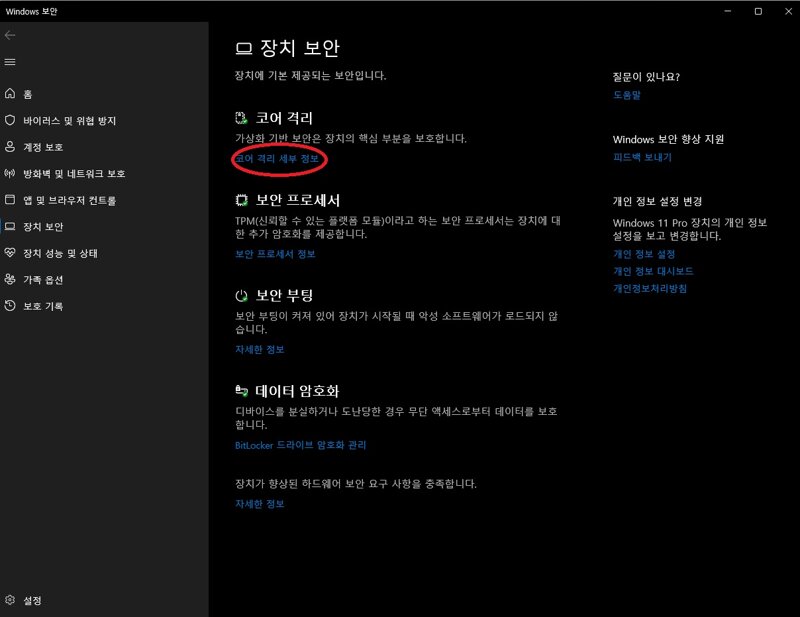This screenshot has width=800, height=617.
Task: Open the 도움말 link
Action: coord(627,95)
